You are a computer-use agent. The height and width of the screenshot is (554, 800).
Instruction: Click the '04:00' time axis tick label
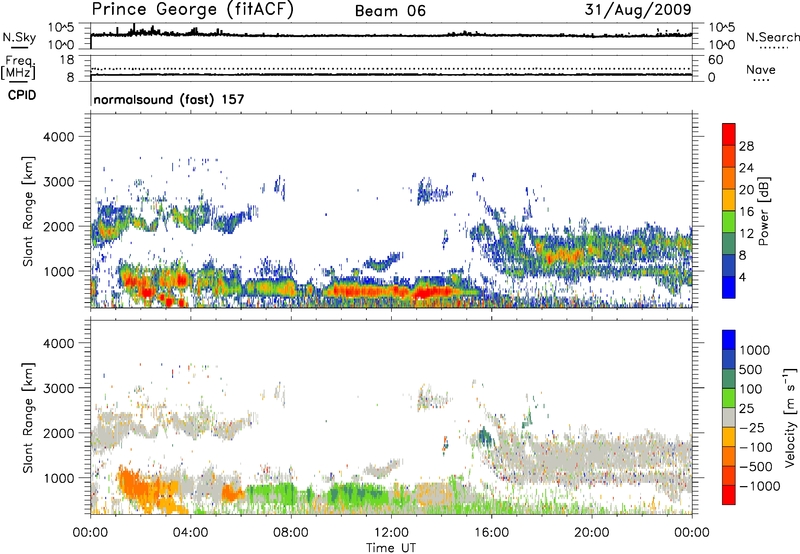pyautogui.click(x=190, y=533)
